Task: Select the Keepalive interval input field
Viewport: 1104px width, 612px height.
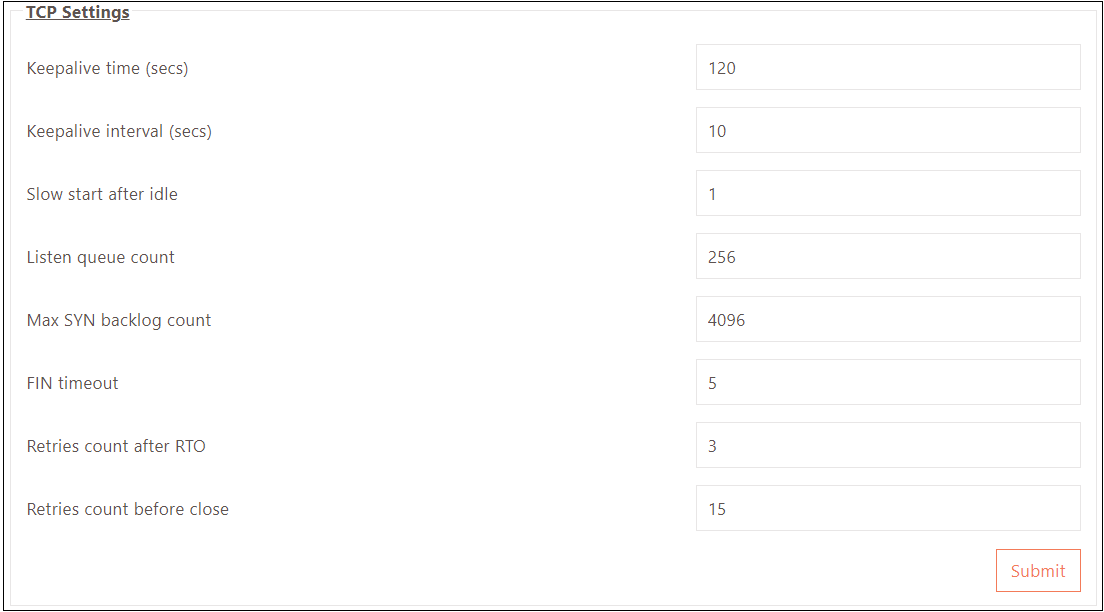Action: tap(887, 131)
